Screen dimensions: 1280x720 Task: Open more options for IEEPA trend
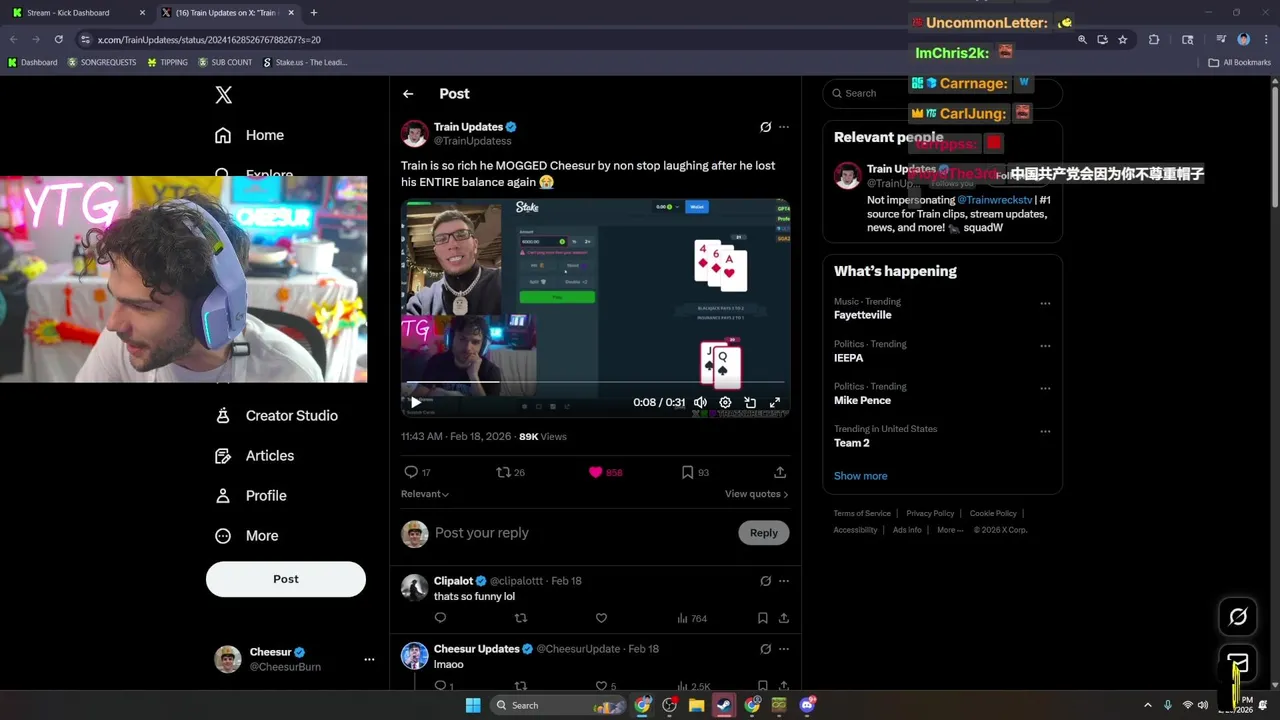(1045, 346)
